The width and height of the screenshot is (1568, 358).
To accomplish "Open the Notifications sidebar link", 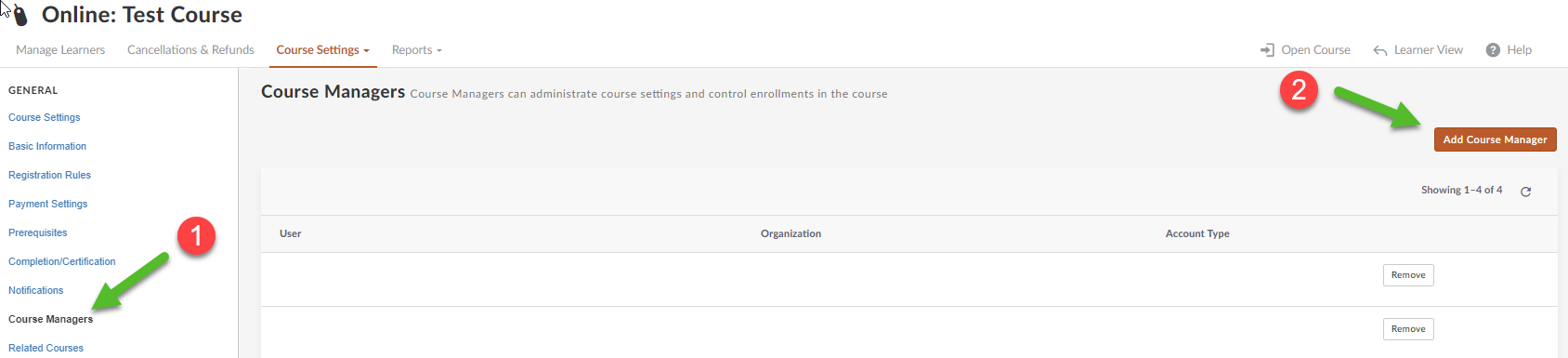I will pyautogui.click(x=36, y=290).
